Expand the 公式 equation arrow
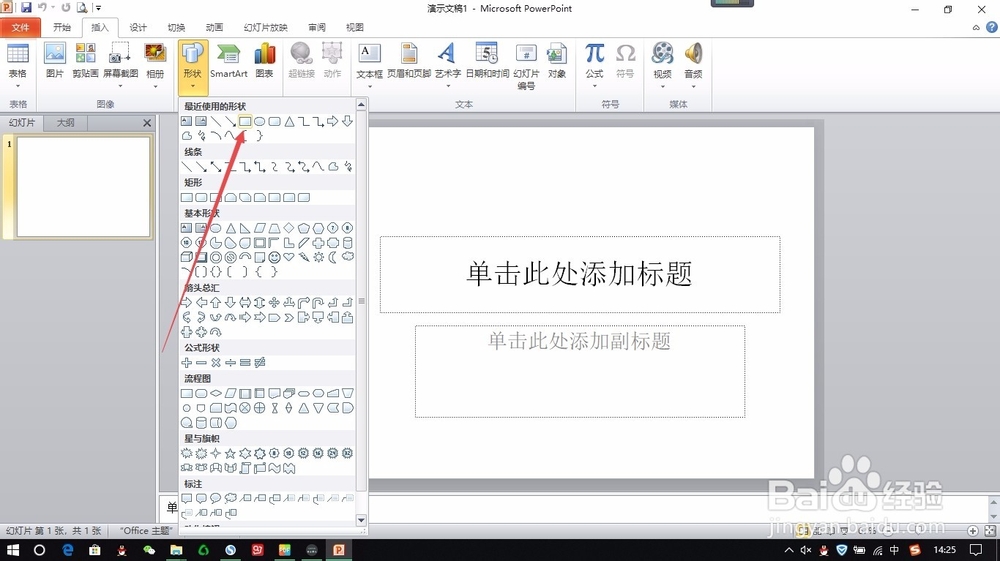Image resolution: width=1000 pixels, height=561 pixels. tap(594, 85)
